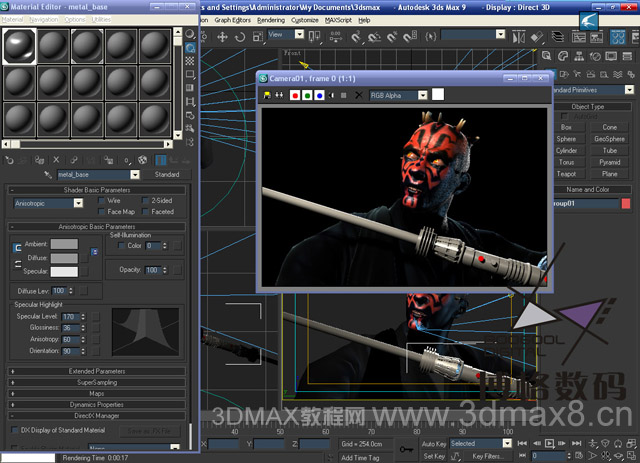This screenshot has height=463, width=640.
Task: Click the first material sample sphere
Action: point(19,45)
